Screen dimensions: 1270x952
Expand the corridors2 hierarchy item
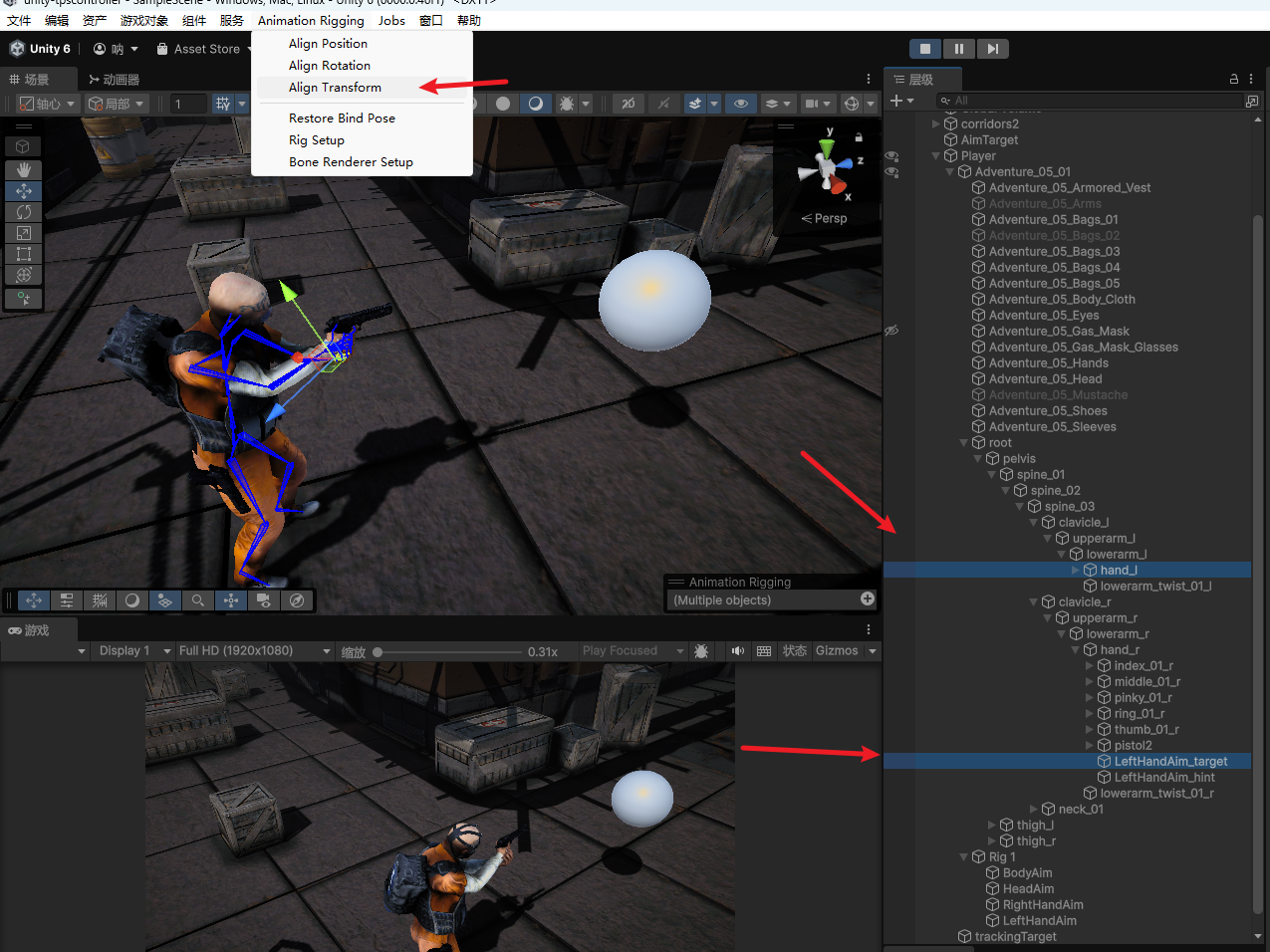click(936, 124)
